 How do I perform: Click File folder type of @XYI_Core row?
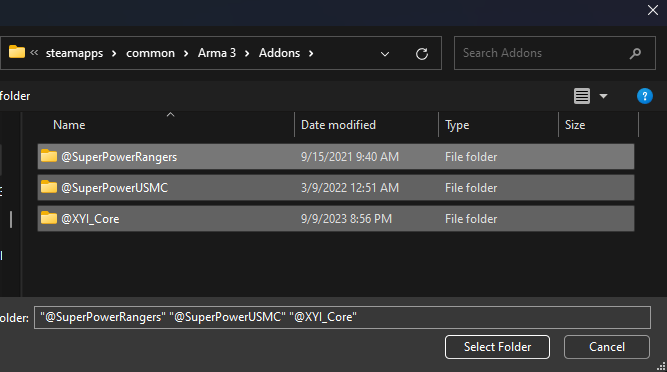pyautogui.click(x=471, y=219)
